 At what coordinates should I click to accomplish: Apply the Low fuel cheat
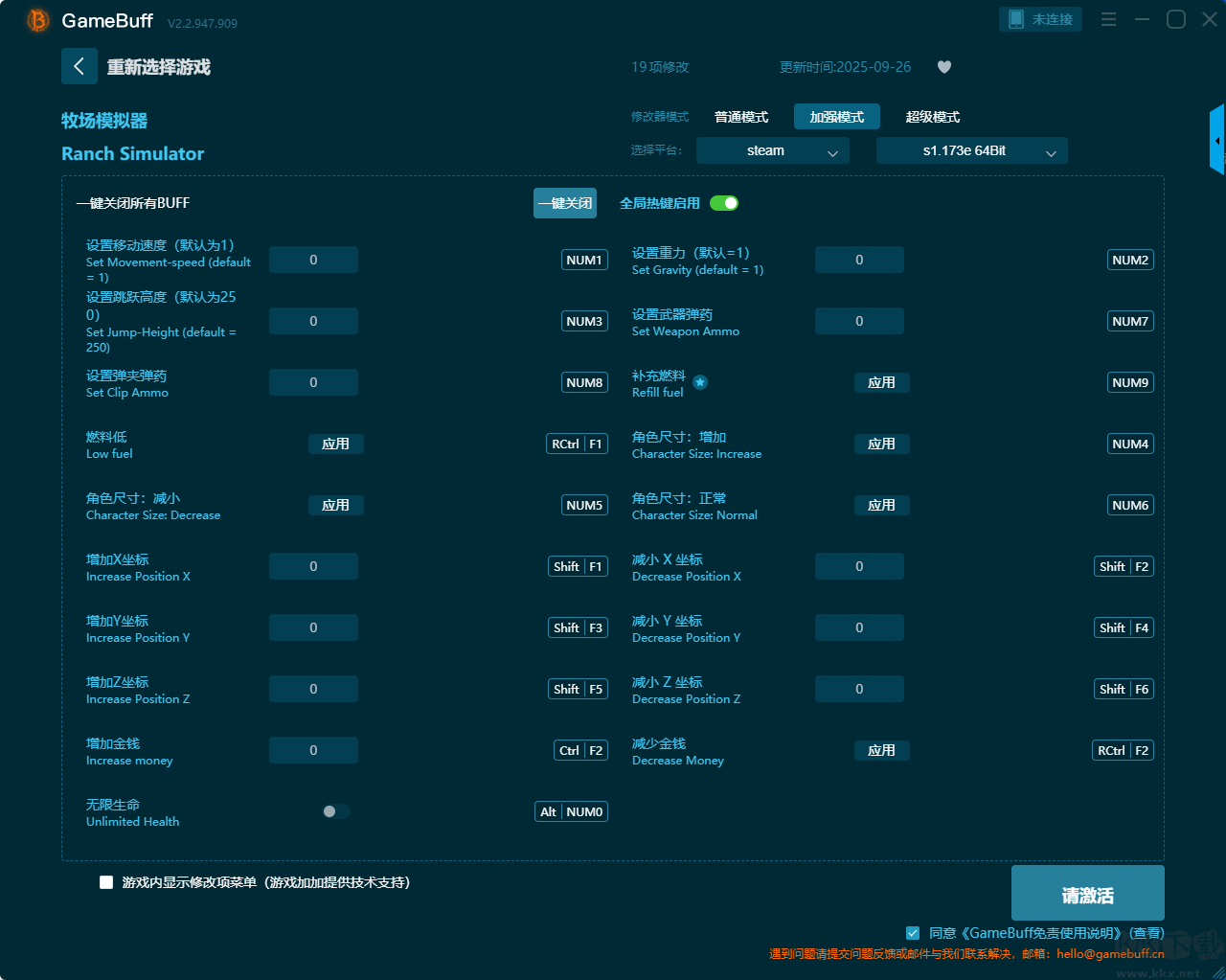coord(335,444)
